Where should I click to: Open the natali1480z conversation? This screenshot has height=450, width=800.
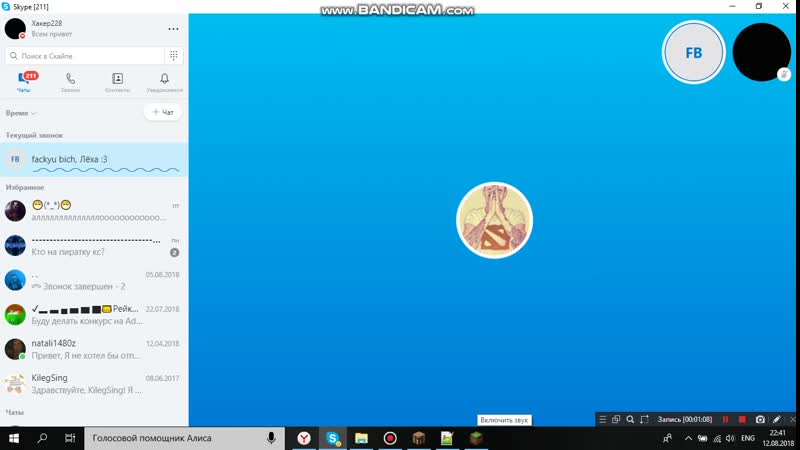click(94, 349)
